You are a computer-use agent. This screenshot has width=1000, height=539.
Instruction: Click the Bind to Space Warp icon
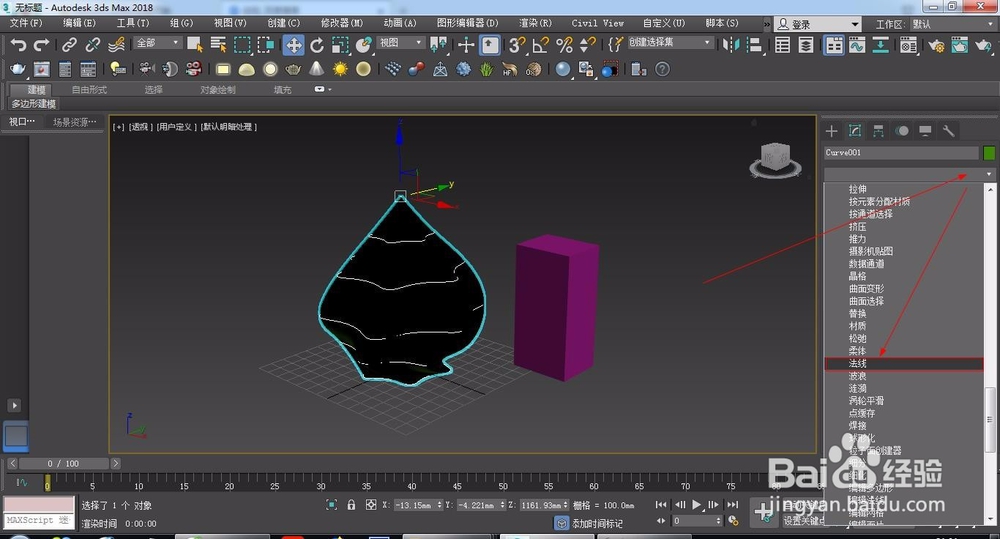click(x=116, y=45)
